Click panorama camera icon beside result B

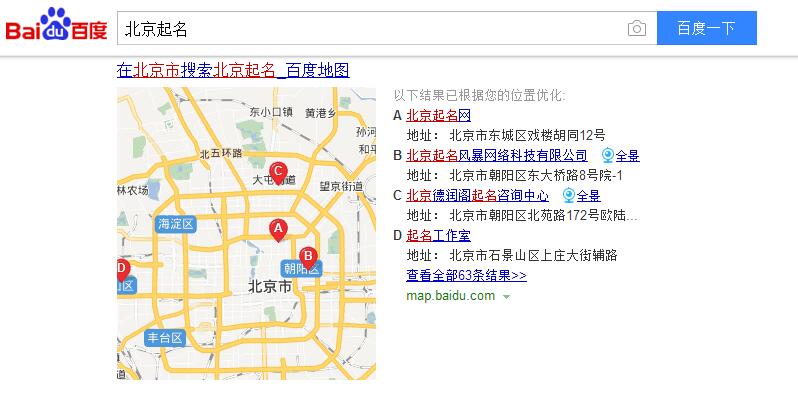coord(608,155)
